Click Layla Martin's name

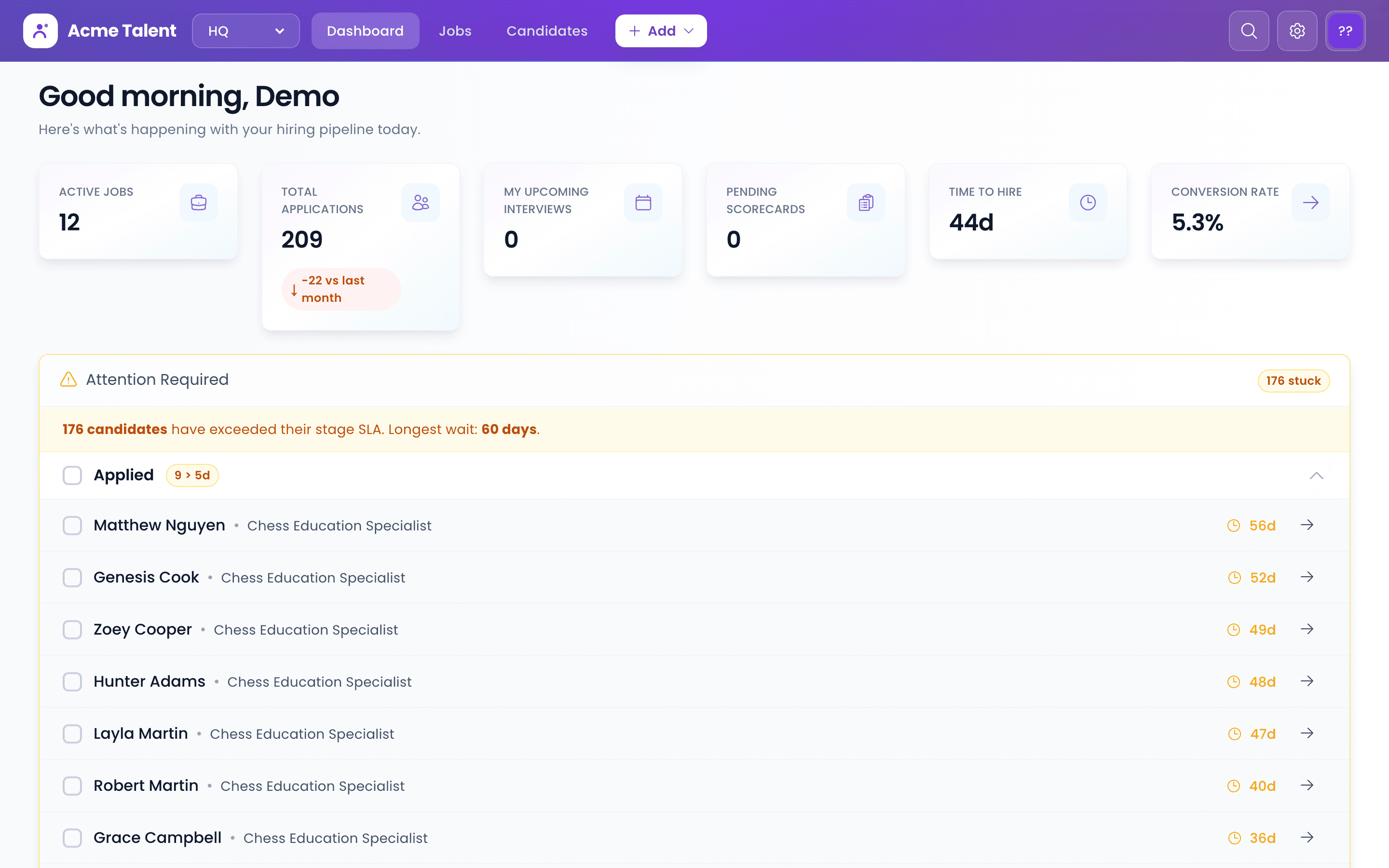point(141,733)
